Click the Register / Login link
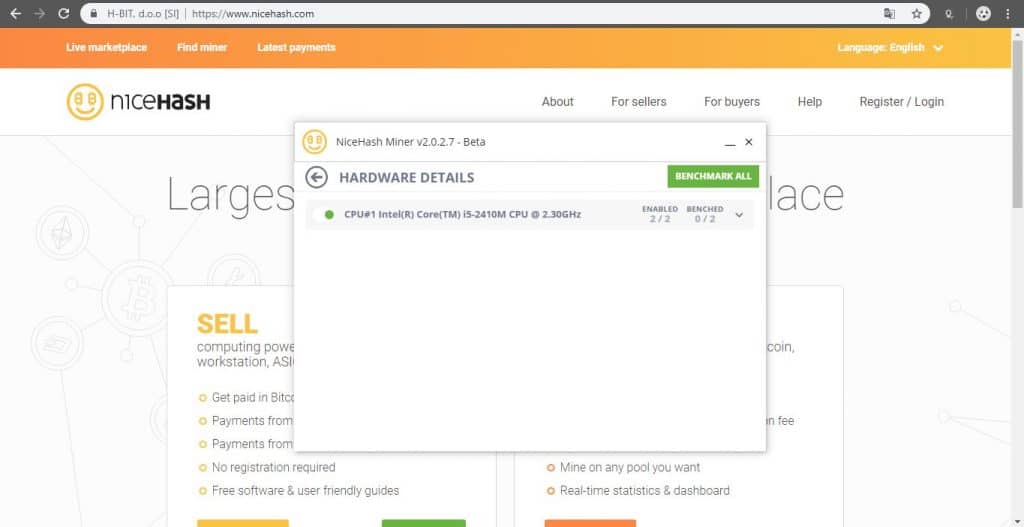 (902, 102)
